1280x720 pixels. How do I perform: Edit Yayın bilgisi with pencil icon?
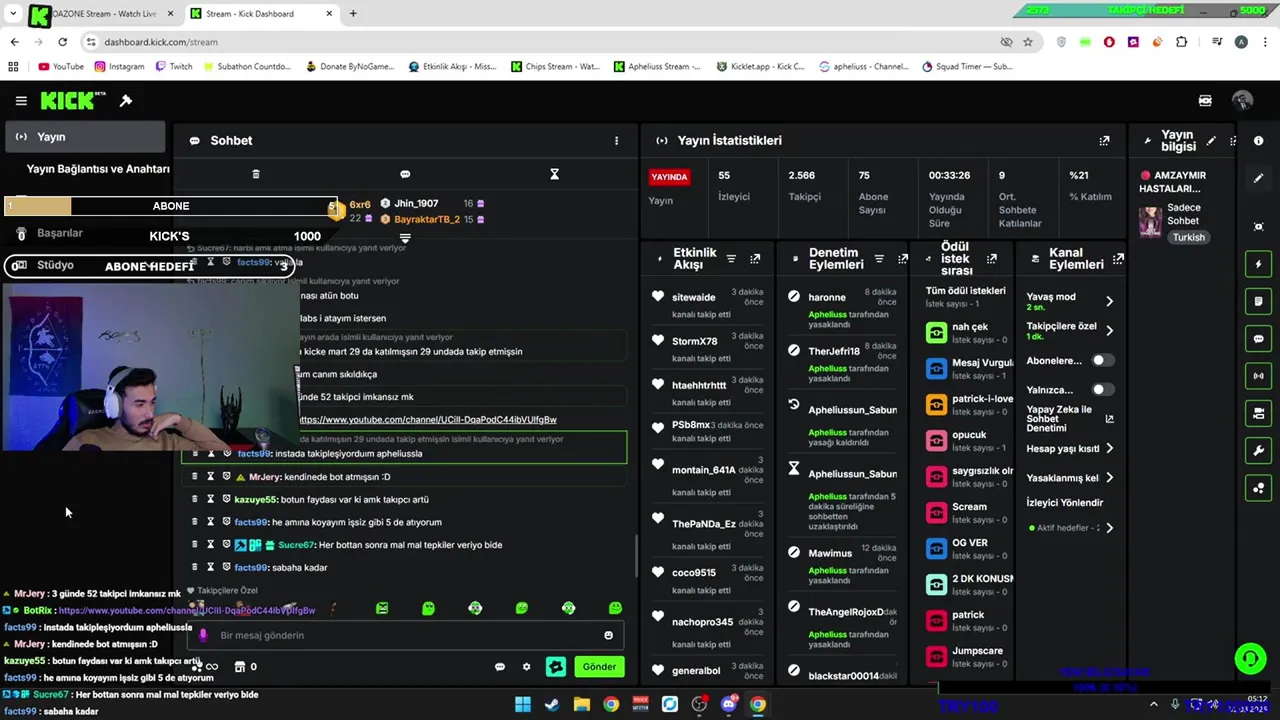click(x=1211, y=141)
